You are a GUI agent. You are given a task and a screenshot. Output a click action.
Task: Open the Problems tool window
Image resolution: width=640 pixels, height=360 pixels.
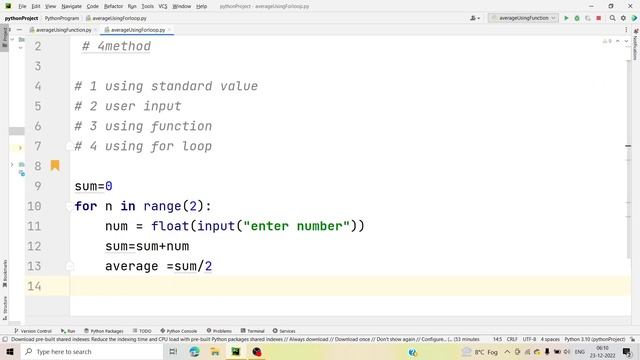coord(219,331)
